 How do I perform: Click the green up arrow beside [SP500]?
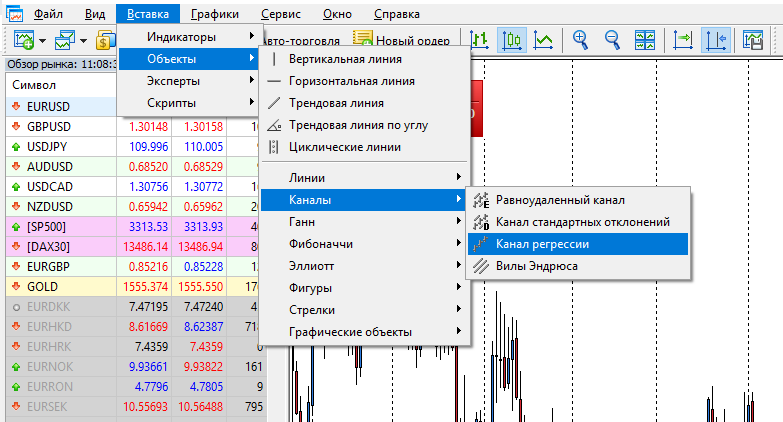pos(16,226)
